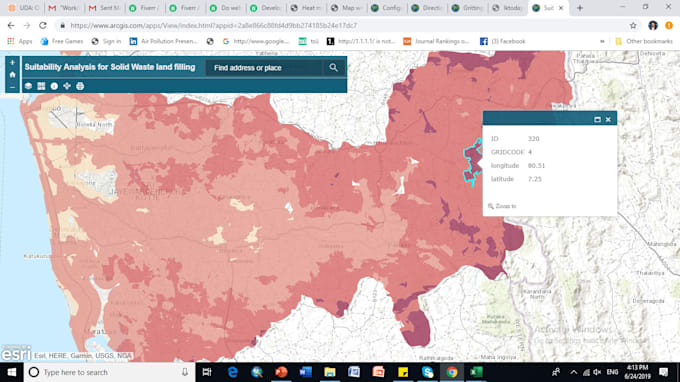Viewport: 680px width, 382px height.
Task: Select the ID value 320 in popup
Action: (533, 139)
